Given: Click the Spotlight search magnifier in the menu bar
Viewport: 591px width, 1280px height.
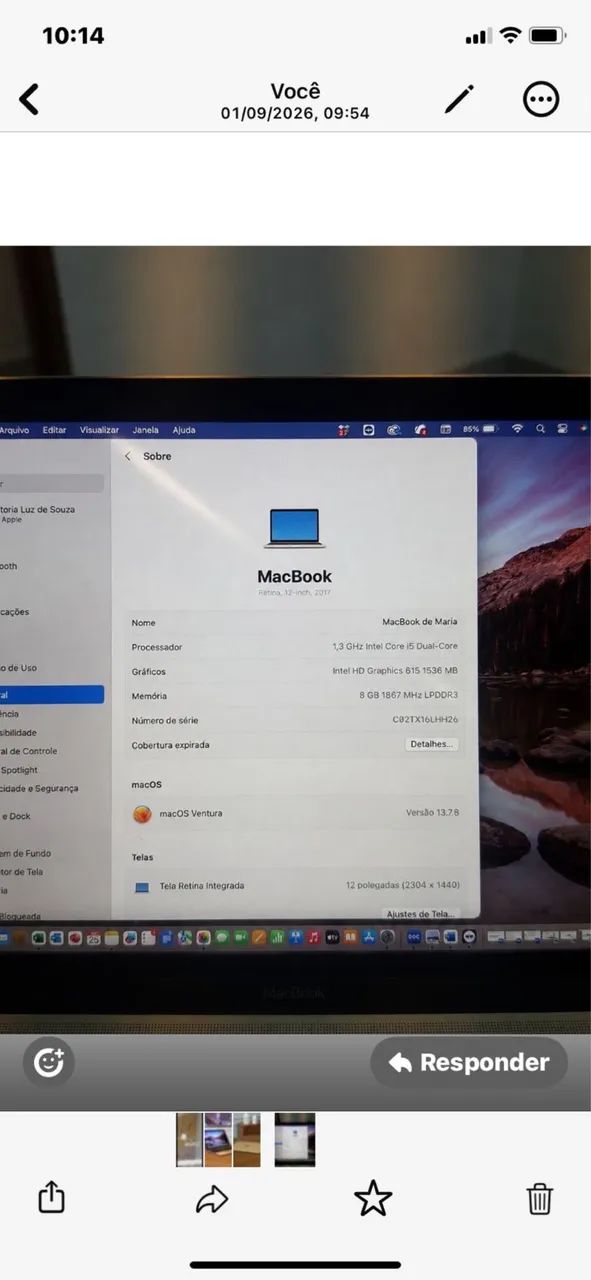Looking at the screenshot, I should 541,429.
